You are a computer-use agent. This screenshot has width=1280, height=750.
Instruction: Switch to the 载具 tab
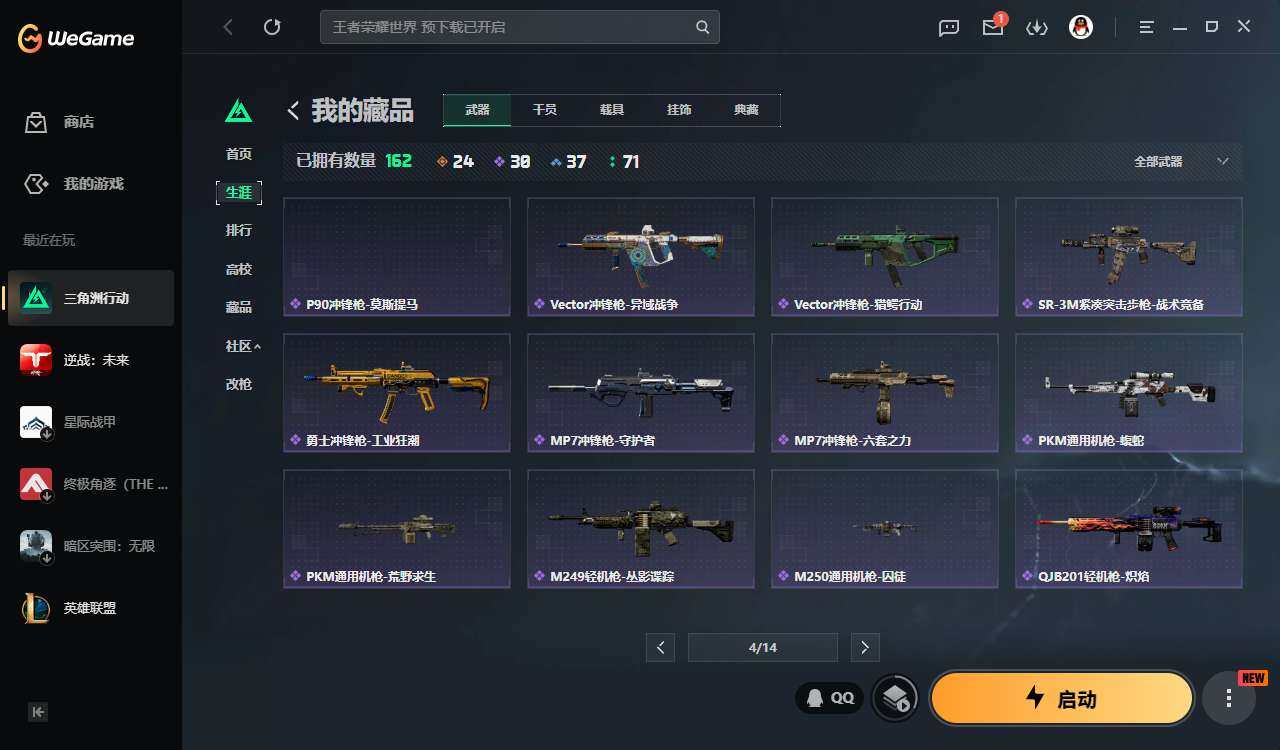tap(611, 110)
